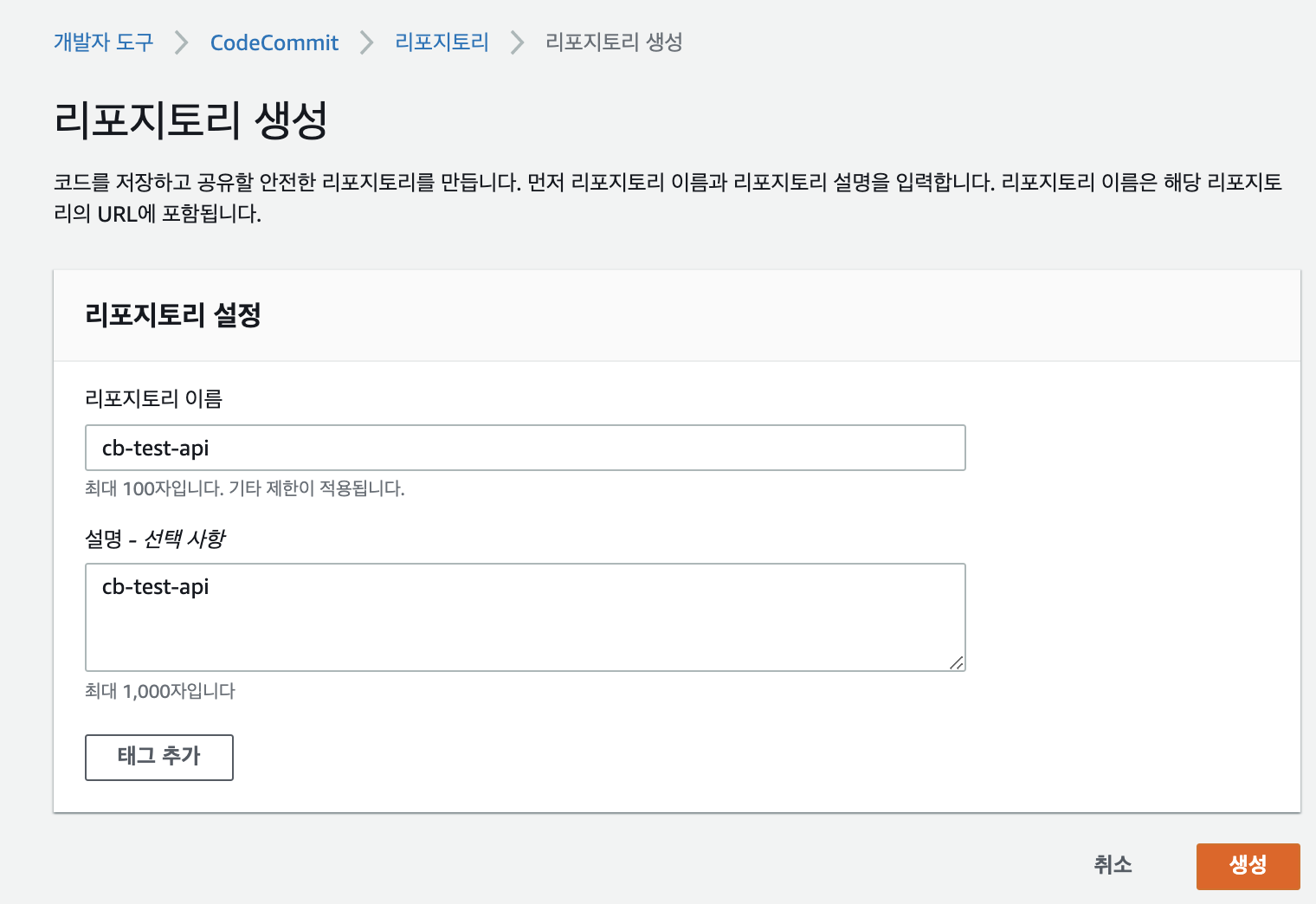Image resolution: width=1316 pixels, height=904 pixels.
Task: Click the chevron after 리포지토리 breadcrumb
Action: click(517, 42)
